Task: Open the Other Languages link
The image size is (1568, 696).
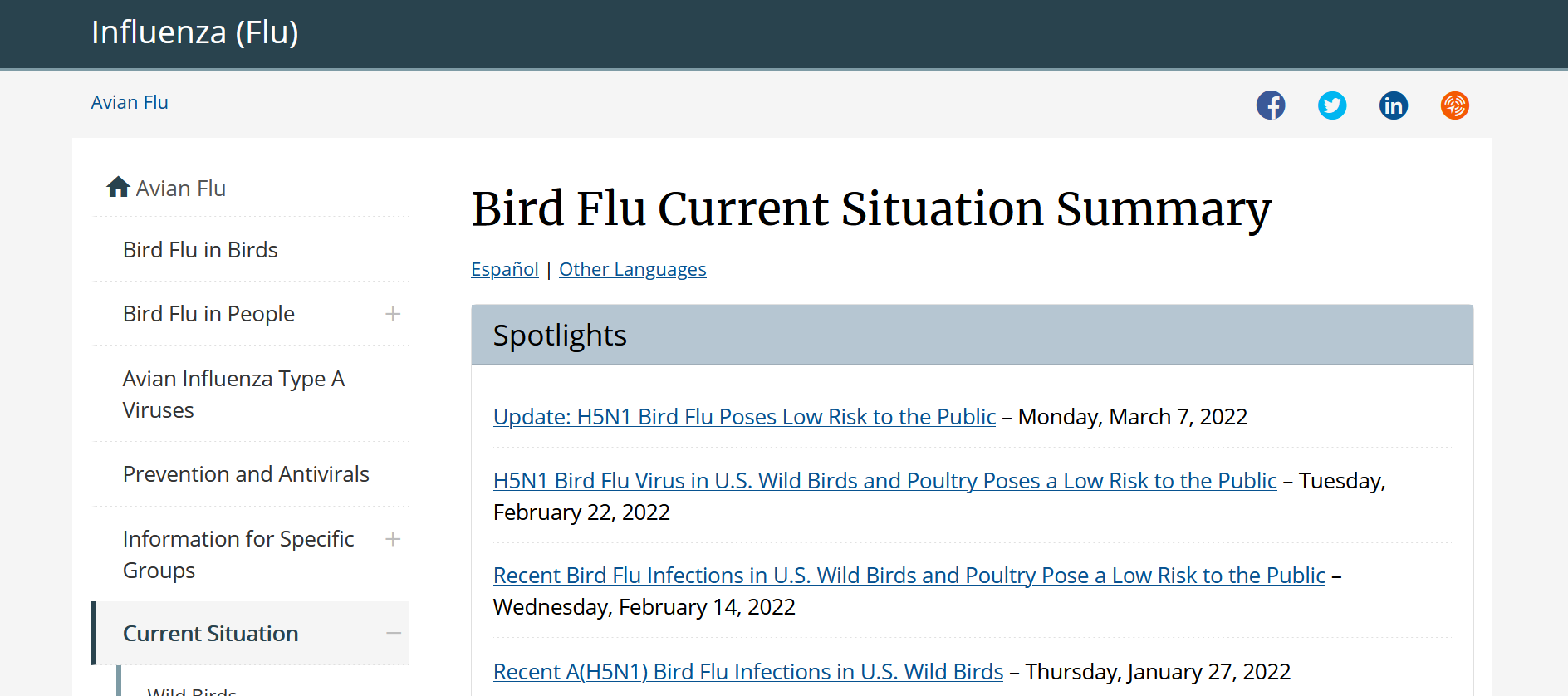Action: click(x=632, y=270)
